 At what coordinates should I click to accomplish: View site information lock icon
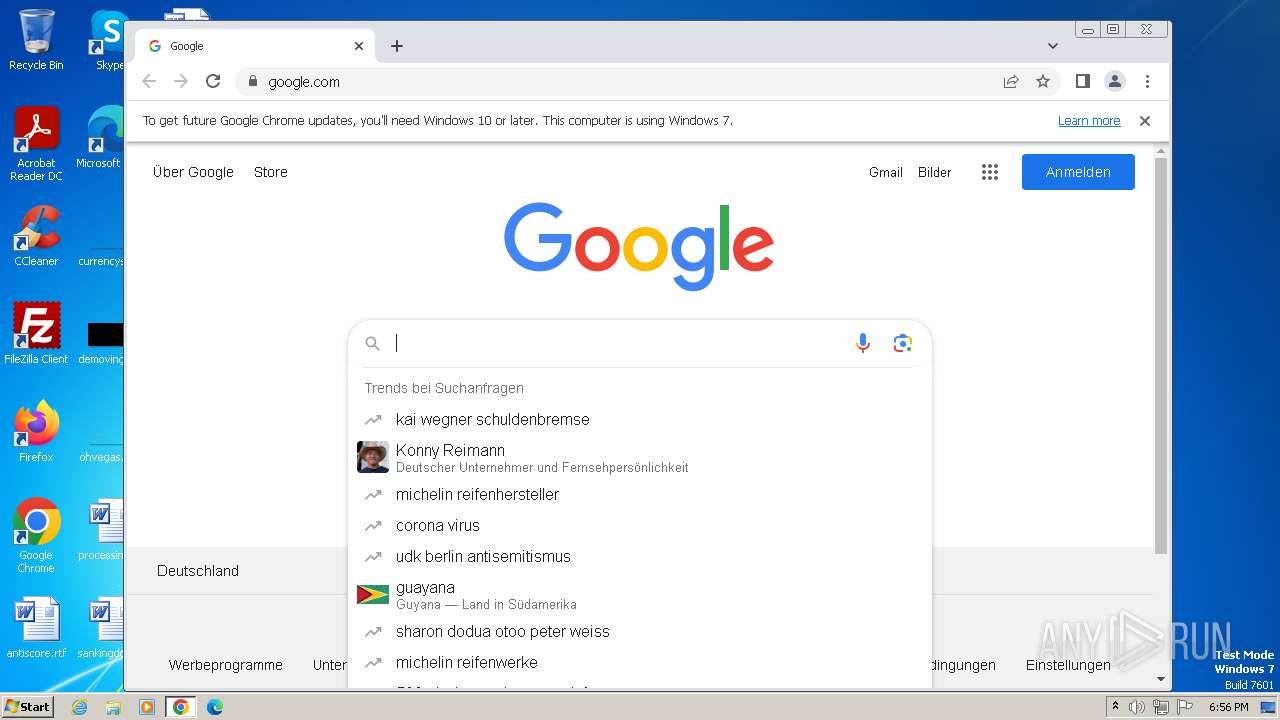pos(253,82)
